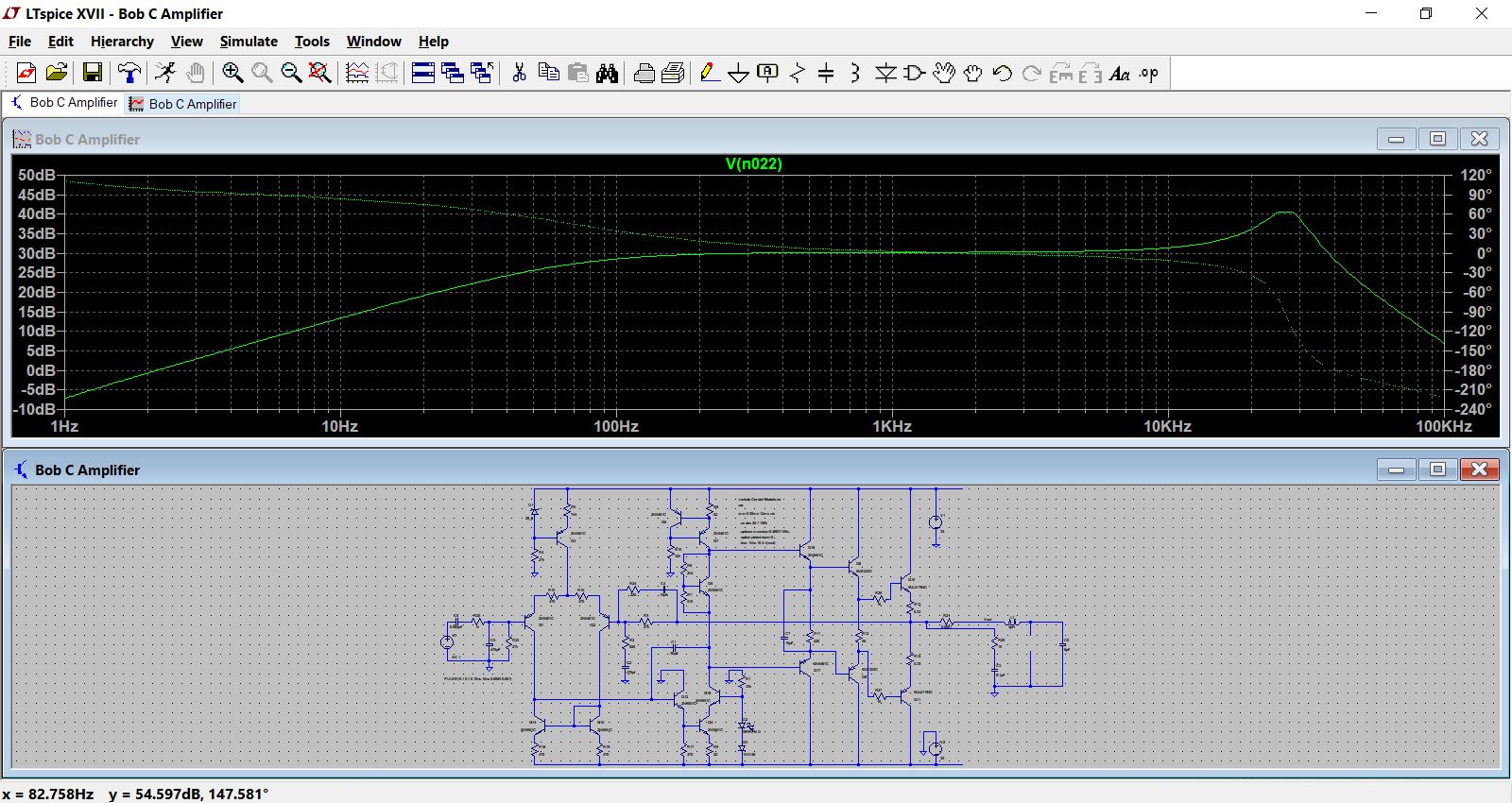Maximize the schematic pane
Image resolution: width=1512 pixels, height=803 pixels.
tap(1438, 470)
